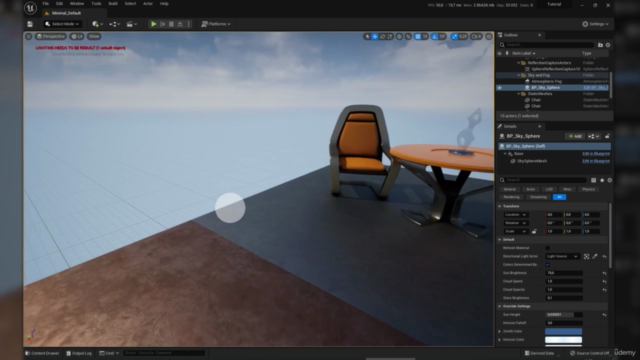Open the editor Settings menu

coord(596,24)
